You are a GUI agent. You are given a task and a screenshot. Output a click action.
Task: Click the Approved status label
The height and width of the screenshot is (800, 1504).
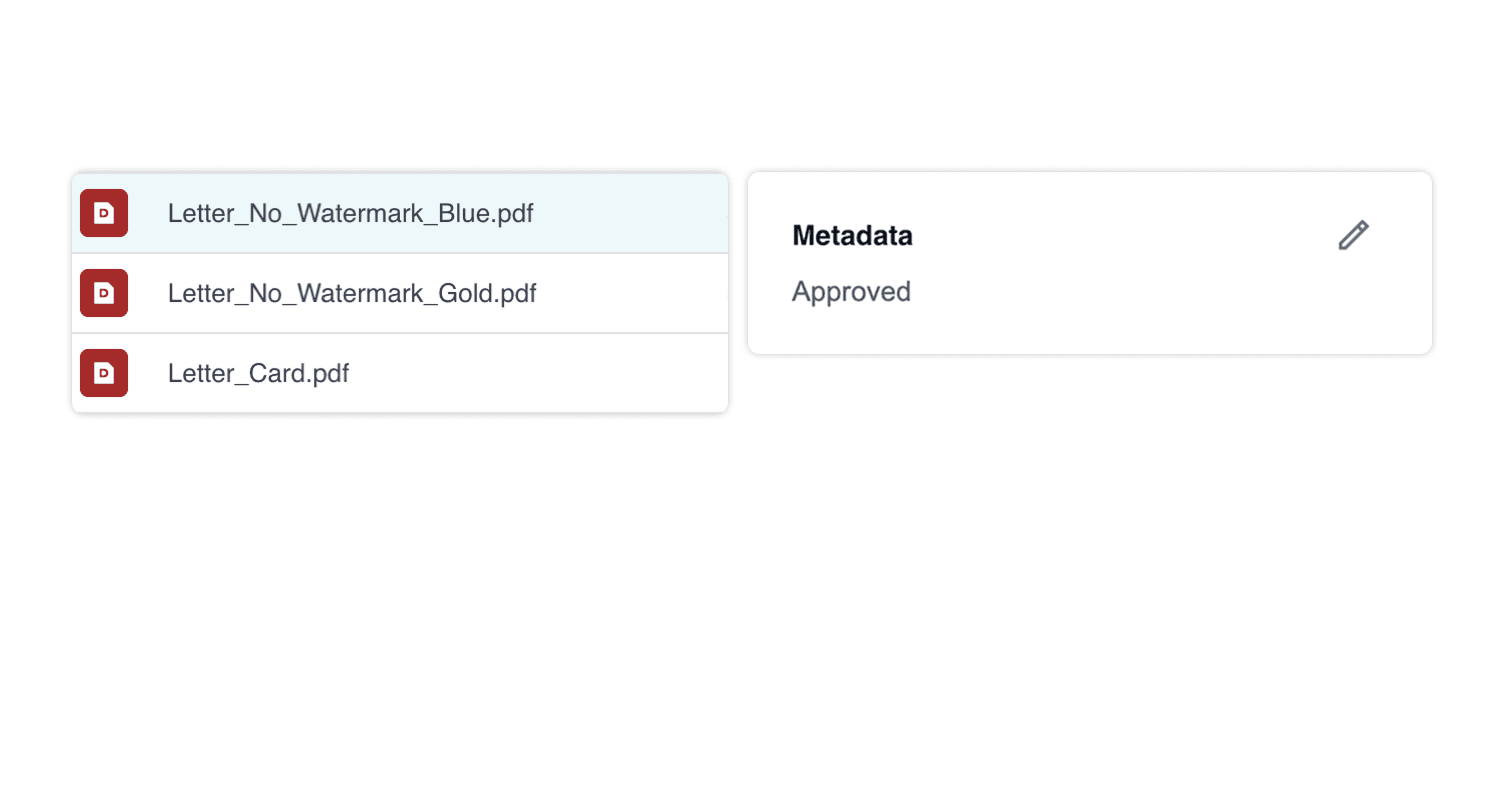pyautogui.click(x=850, y=292)
